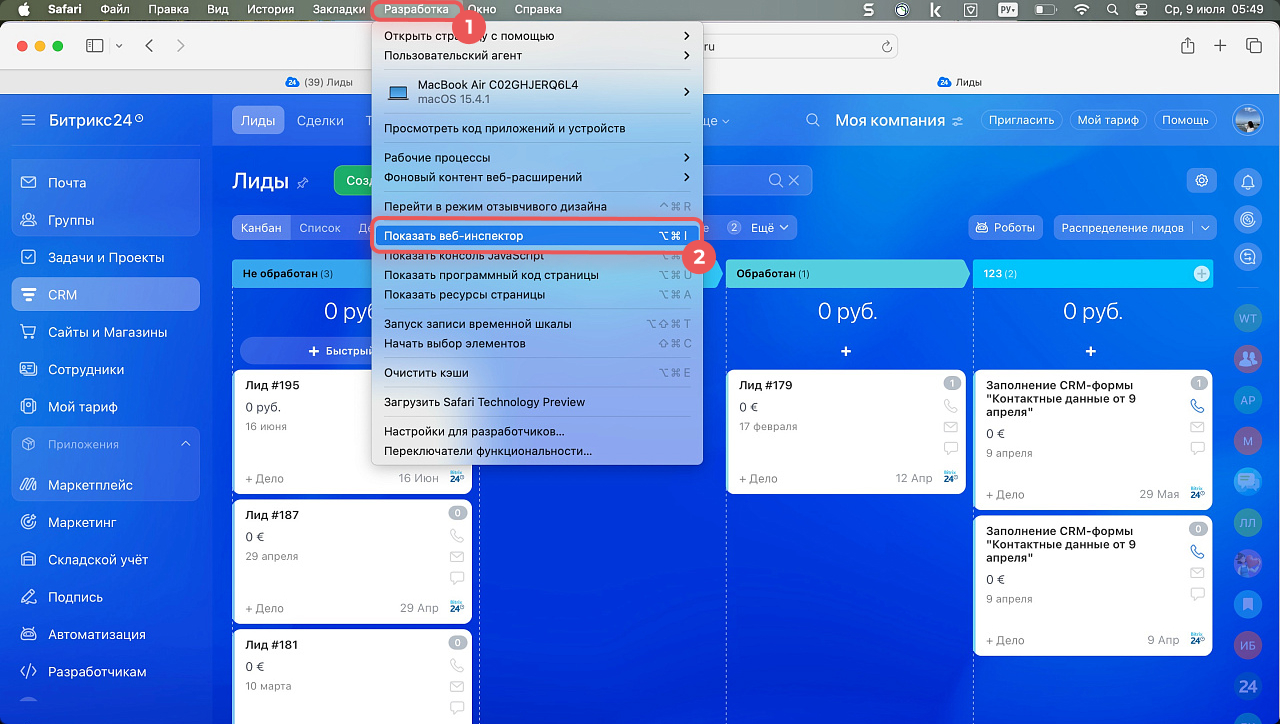The image size is (1280, 724).
Task: Choose Просмотреть код приложений и устройств
Action: [537, 129]
